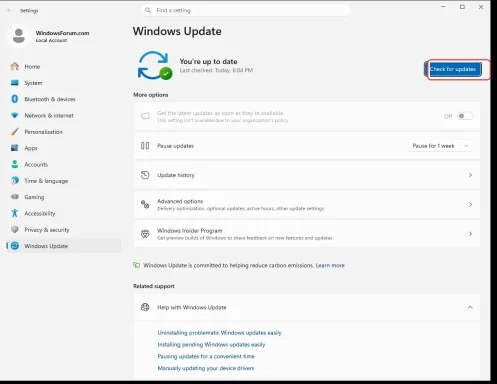Click the Accounts person icon
The height and width of the screenshot is (384, 497).
click(x=15, y=164)
